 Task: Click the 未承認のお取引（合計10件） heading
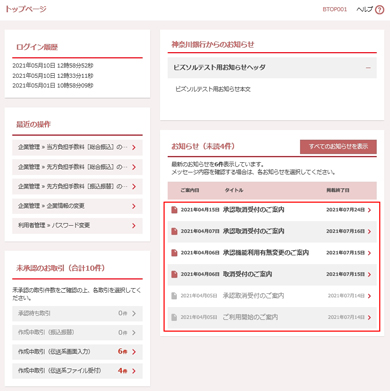point(60,268)
